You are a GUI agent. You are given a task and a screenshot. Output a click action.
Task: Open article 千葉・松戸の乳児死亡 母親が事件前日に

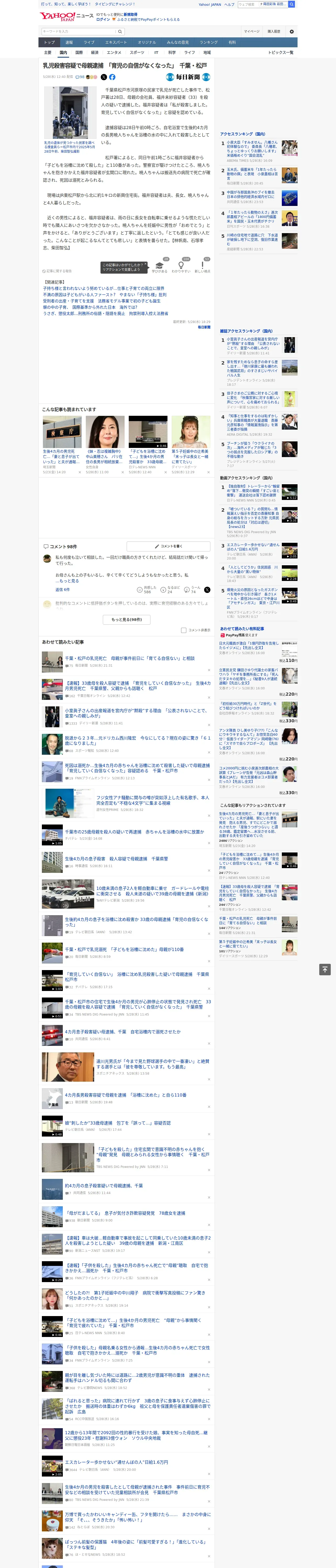pos(129,658)
